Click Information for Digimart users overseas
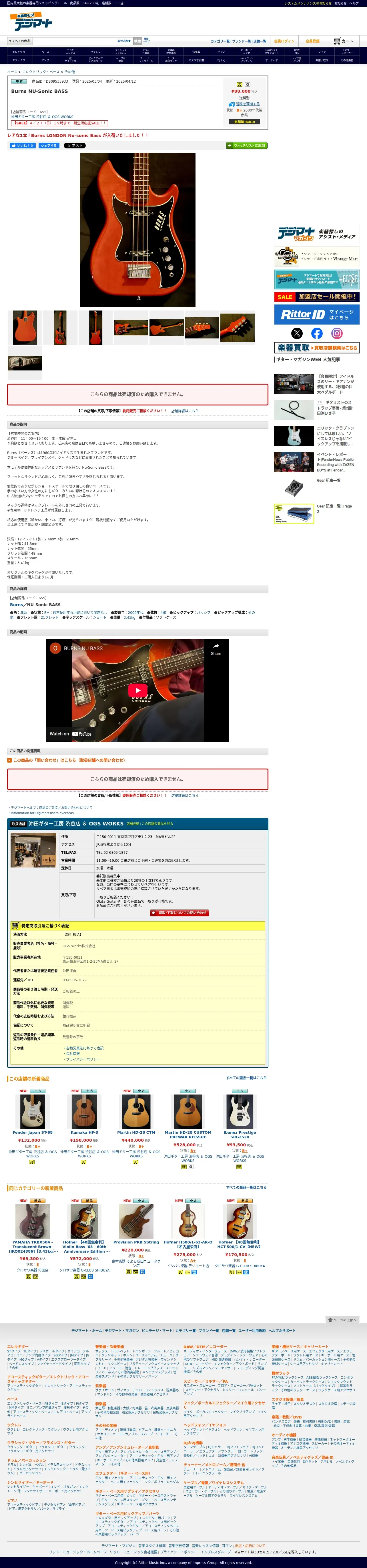Viewport: 367px width, 1568px height. (x=42, y=813)
